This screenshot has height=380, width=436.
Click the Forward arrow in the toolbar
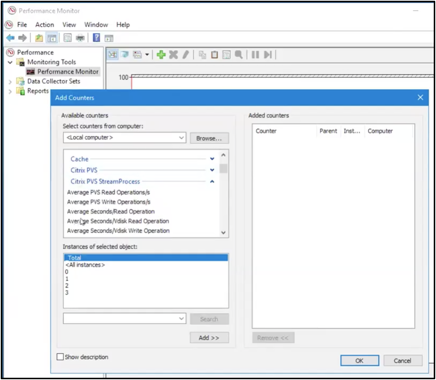coord(22,38)
